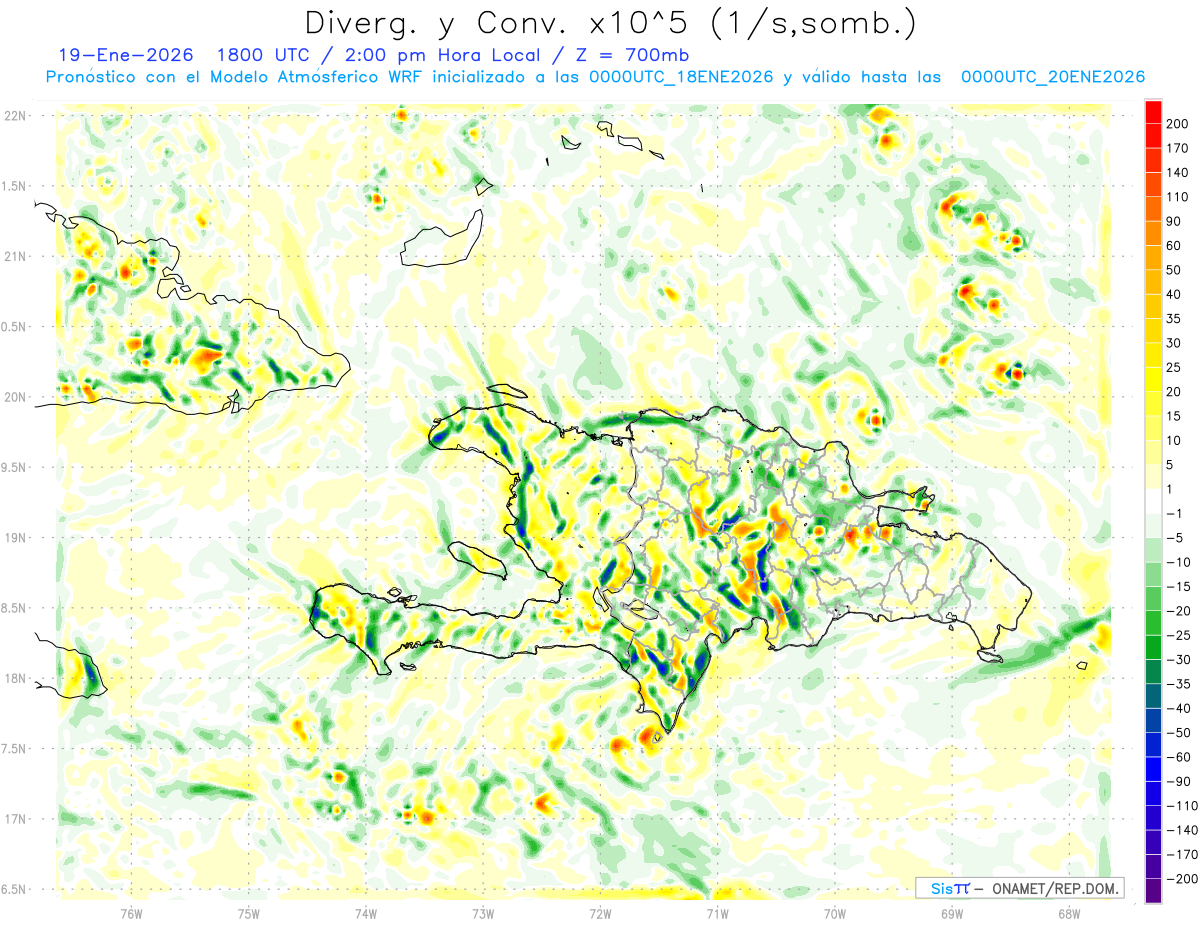Click the '0.5N' latitude label
This screenshot has width=1200, height=927.
(x=15, y=327)
